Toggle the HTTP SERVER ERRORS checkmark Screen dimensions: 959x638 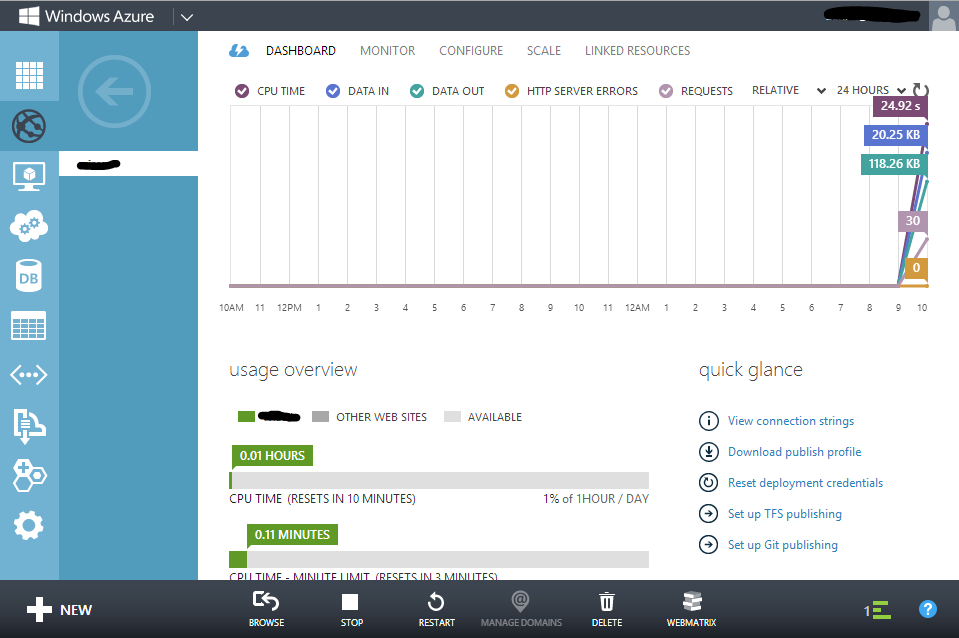[x=512, y=91]
